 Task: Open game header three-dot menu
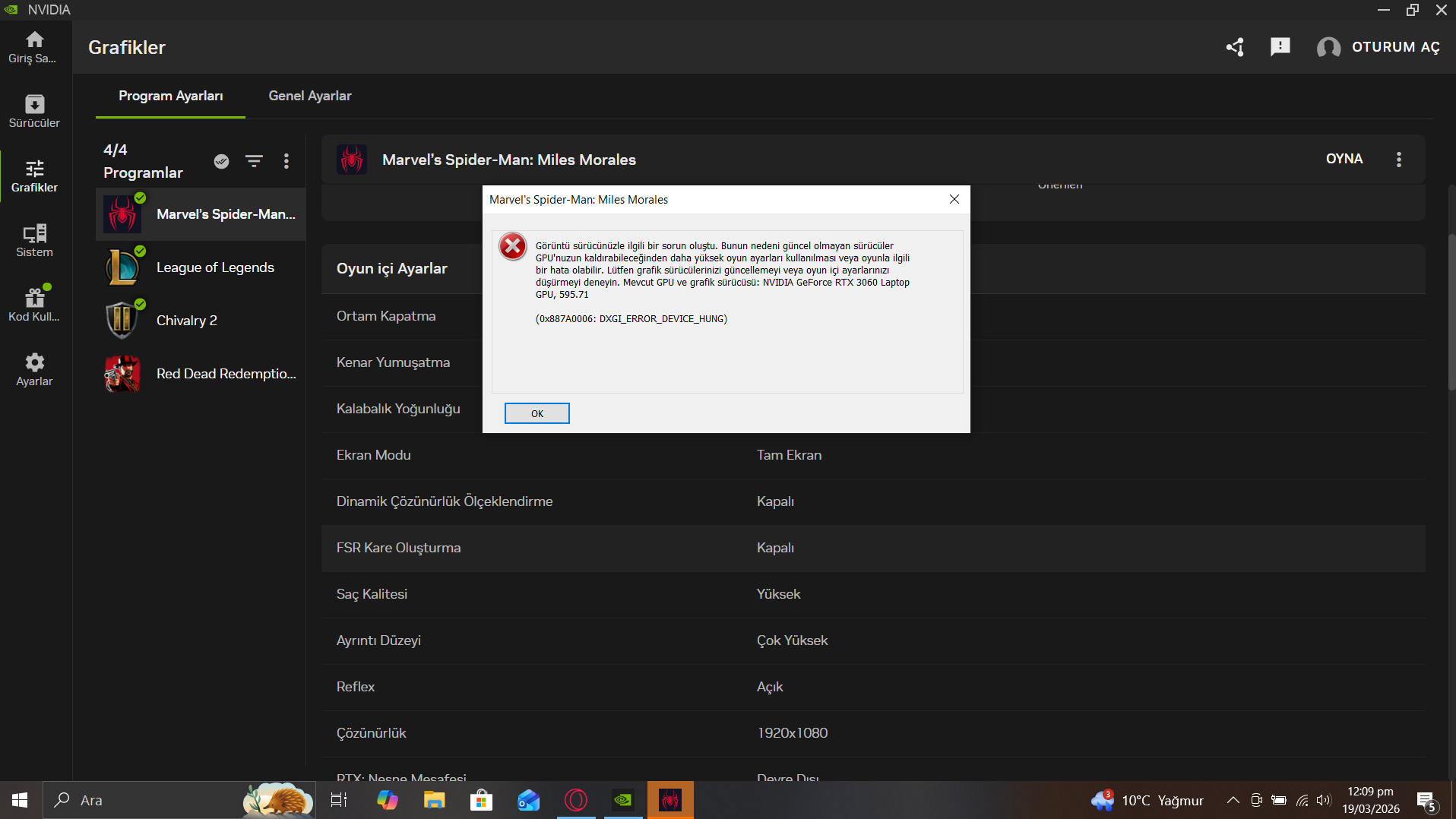pos(1398,160)
